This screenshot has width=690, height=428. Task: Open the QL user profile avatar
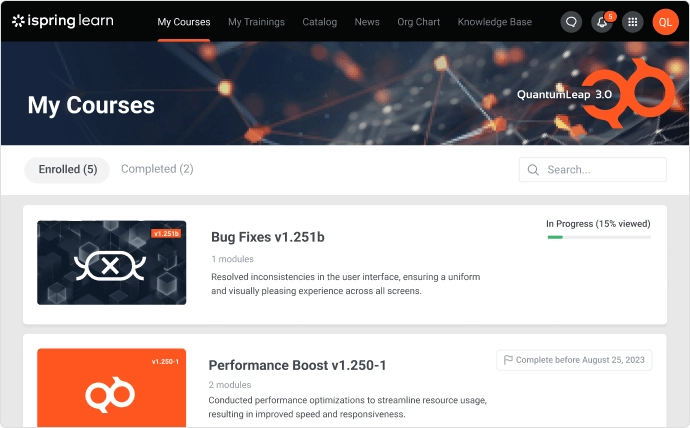(x=665, y=21)
